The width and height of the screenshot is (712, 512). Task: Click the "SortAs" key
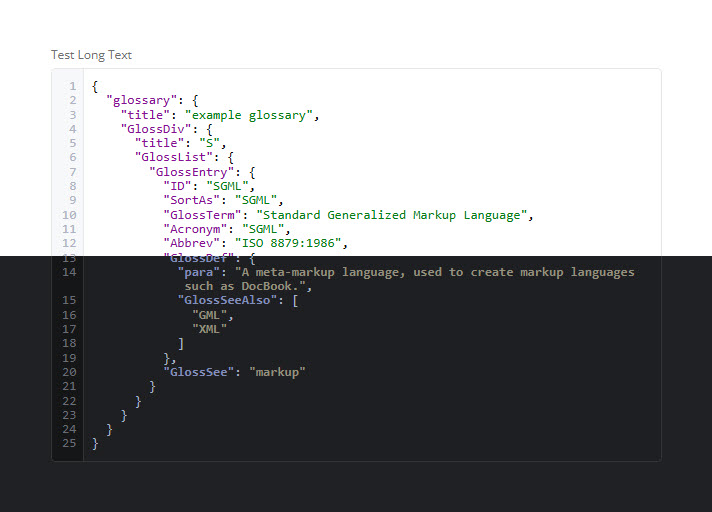coord(192,200)
